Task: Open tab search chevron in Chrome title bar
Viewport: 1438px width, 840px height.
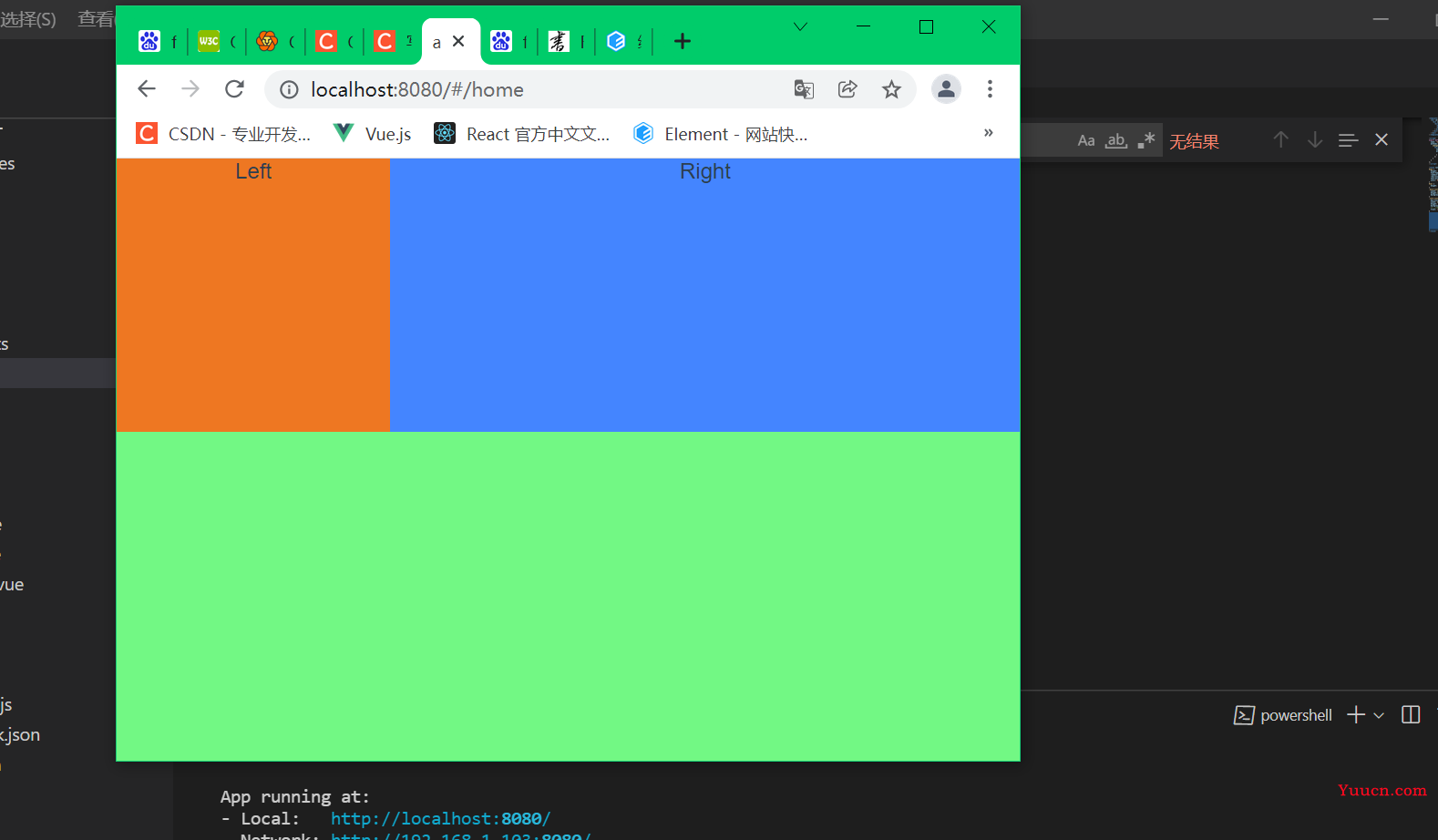Action: coord(800,26)
